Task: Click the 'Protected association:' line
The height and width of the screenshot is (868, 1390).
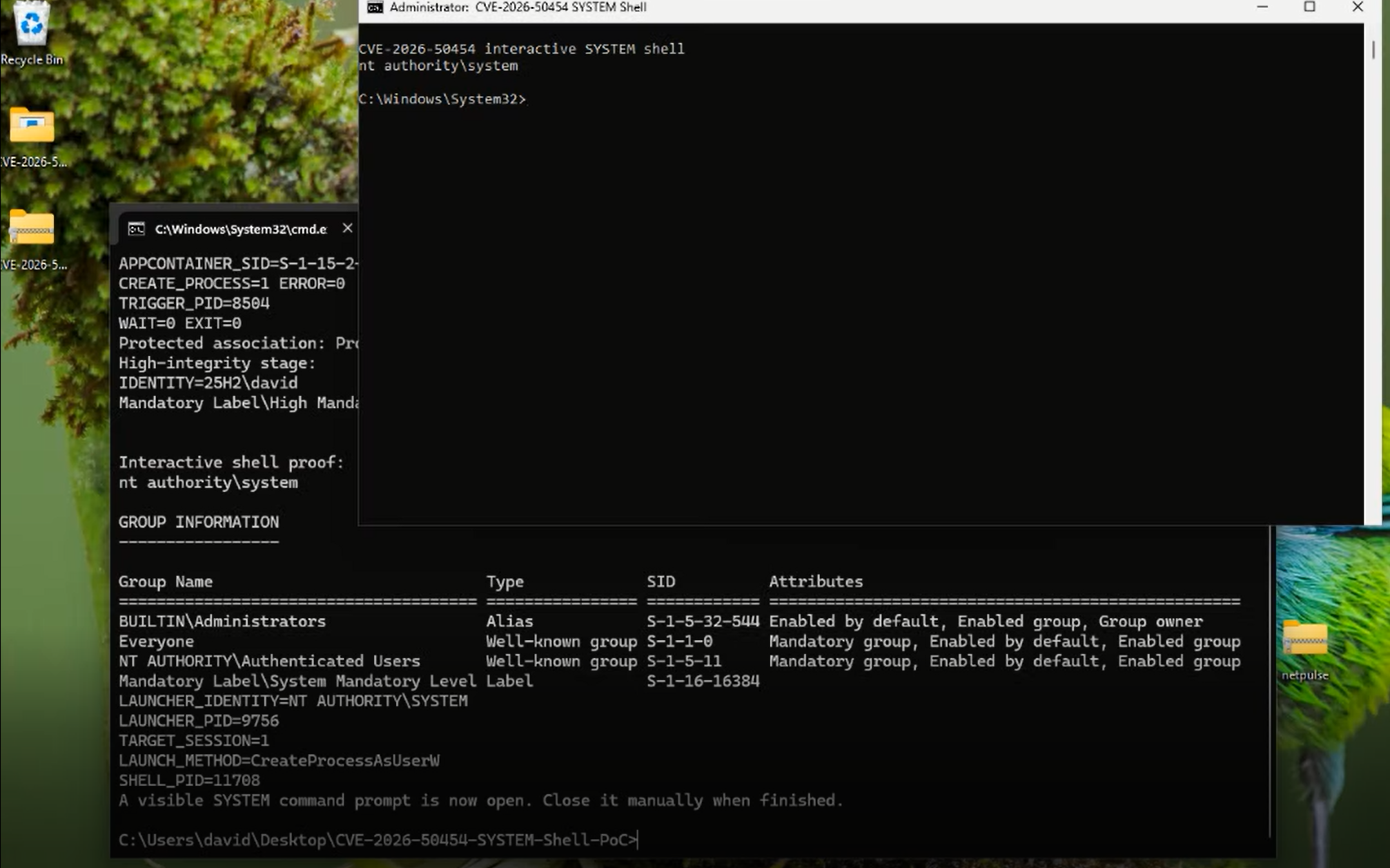Action: (238, 343)
